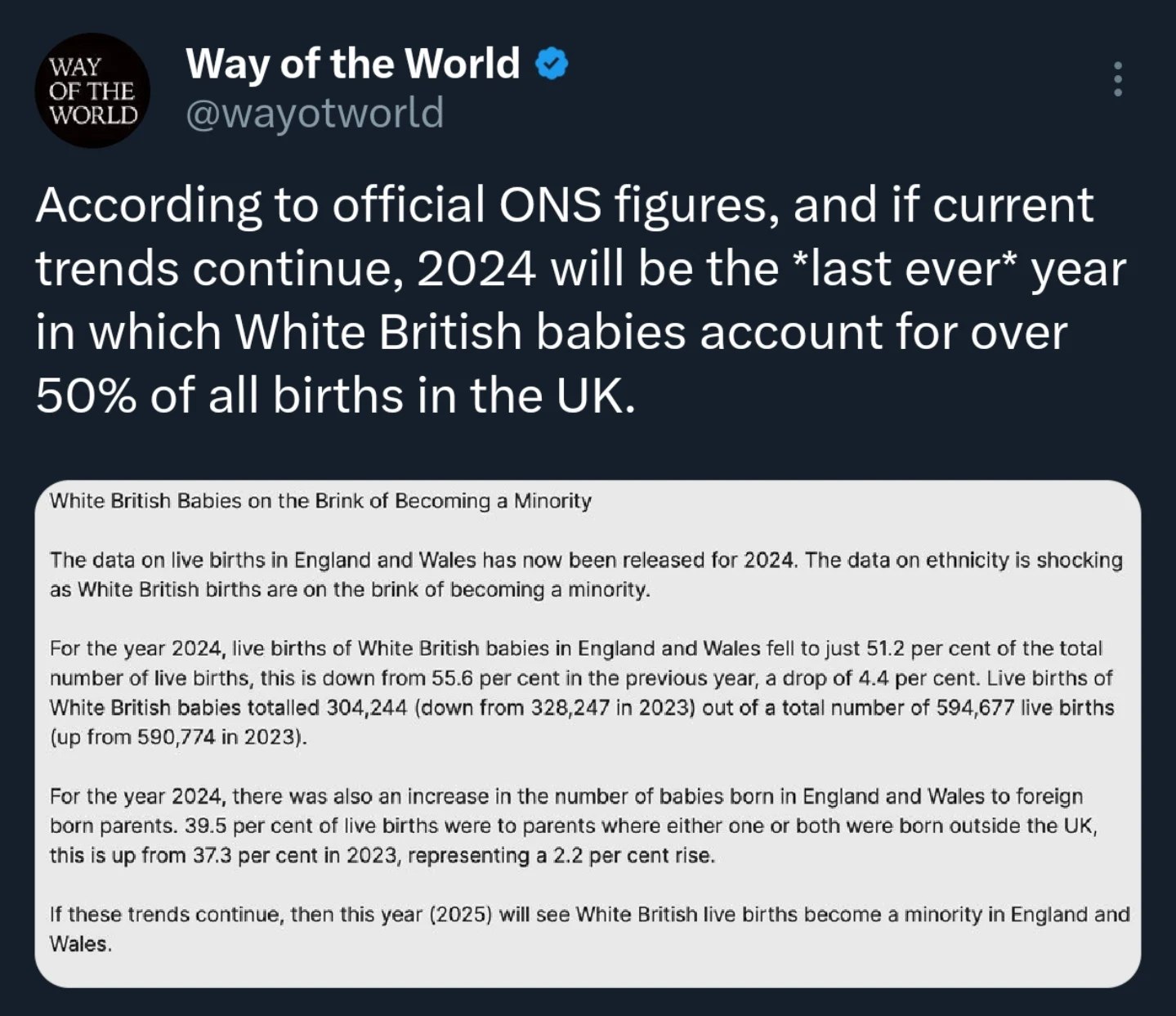This screenshot has width=1176, height=1016.
Task: Open the Way of the World profile avatar
Action: [92, 90]
